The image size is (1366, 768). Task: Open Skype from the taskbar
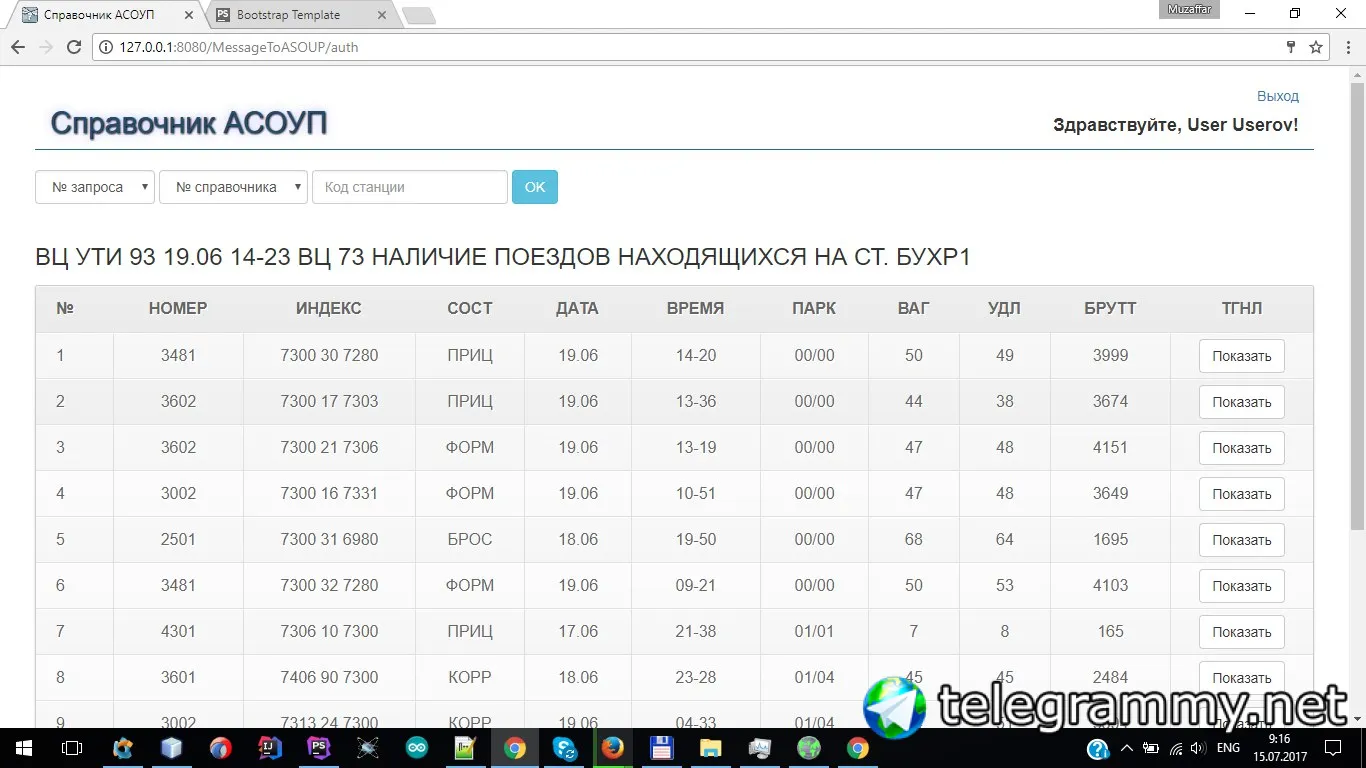tap(564, 748)
